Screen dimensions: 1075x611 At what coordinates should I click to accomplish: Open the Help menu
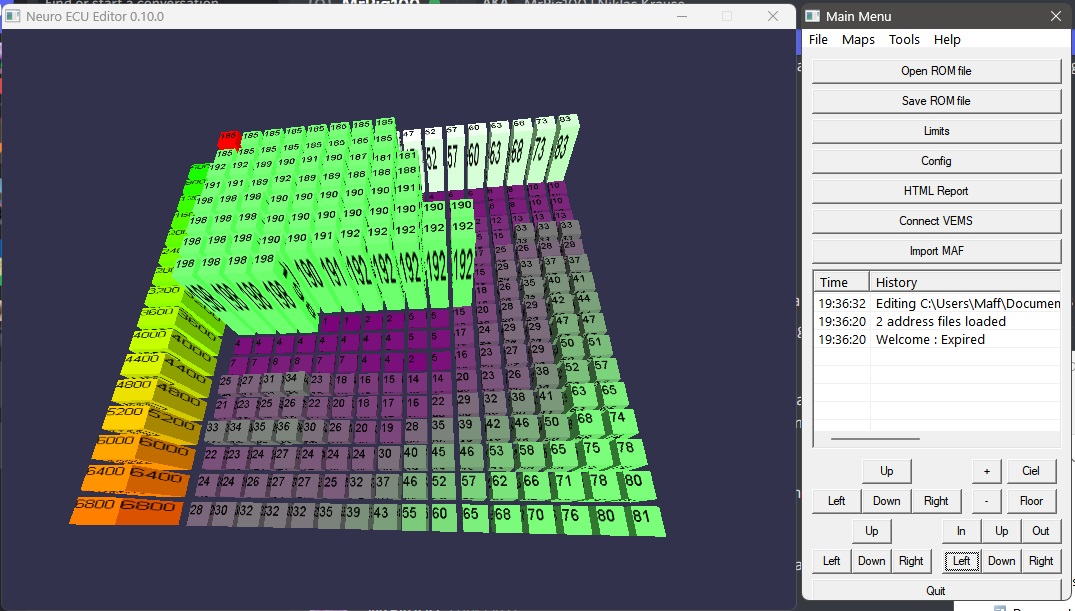click(947, 40)
